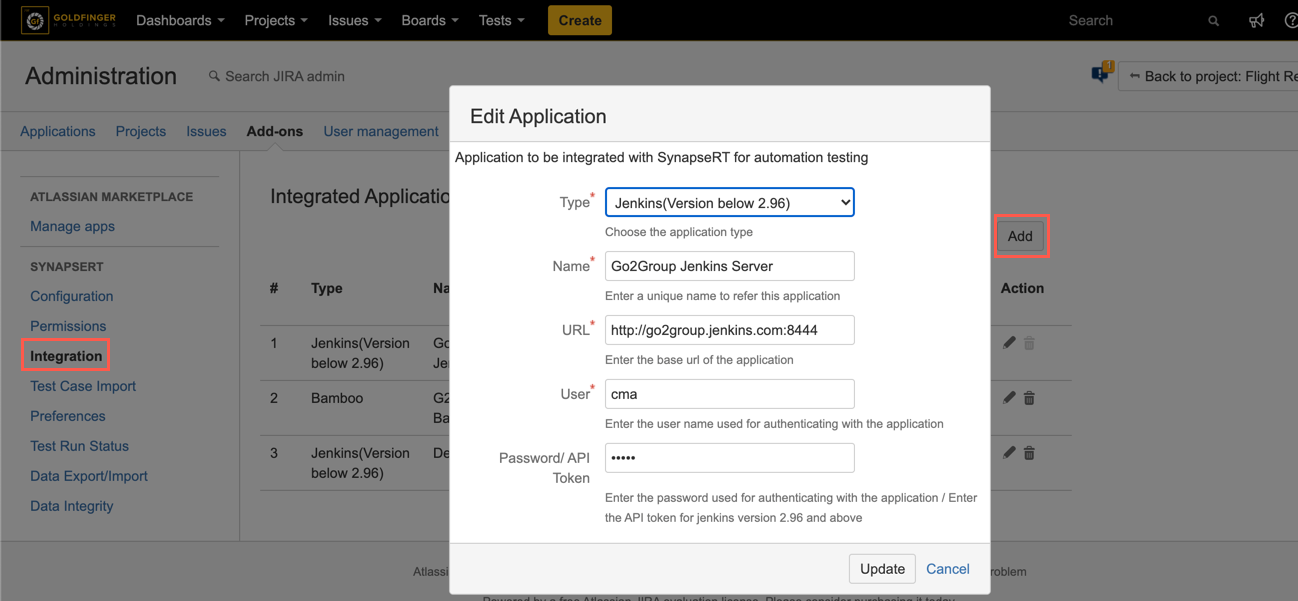The width and height of the screenshot is (1298, 601).
Task: Switch to the User management tab
Action: click(x=380, y=131)
